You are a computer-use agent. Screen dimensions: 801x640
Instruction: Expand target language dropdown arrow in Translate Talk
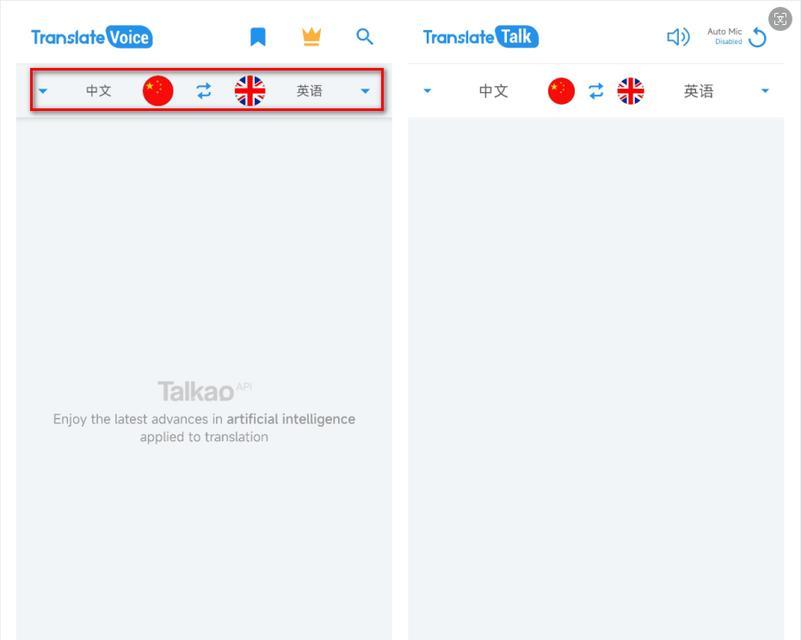click(x=765, y=91)
